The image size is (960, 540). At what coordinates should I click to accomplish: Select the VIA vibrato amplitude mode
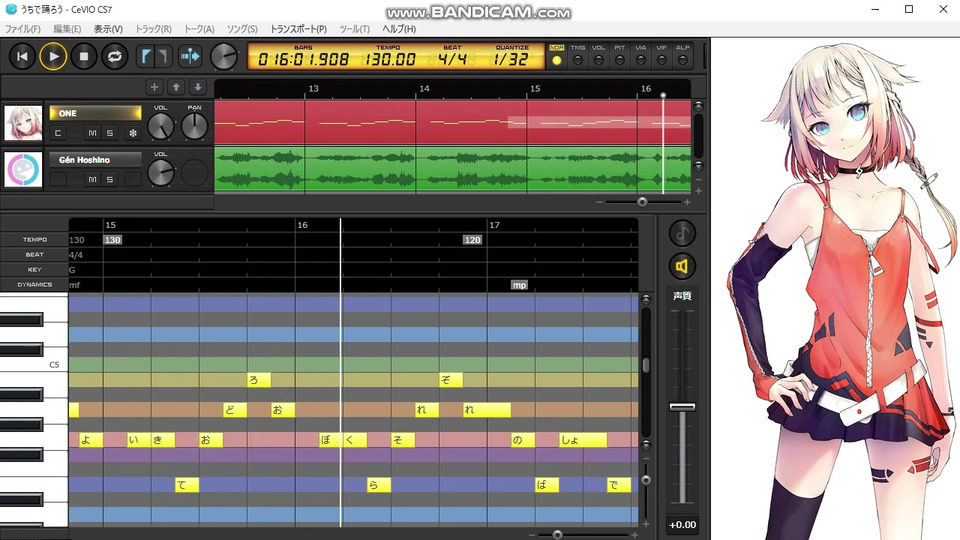[x=640, y=55]
